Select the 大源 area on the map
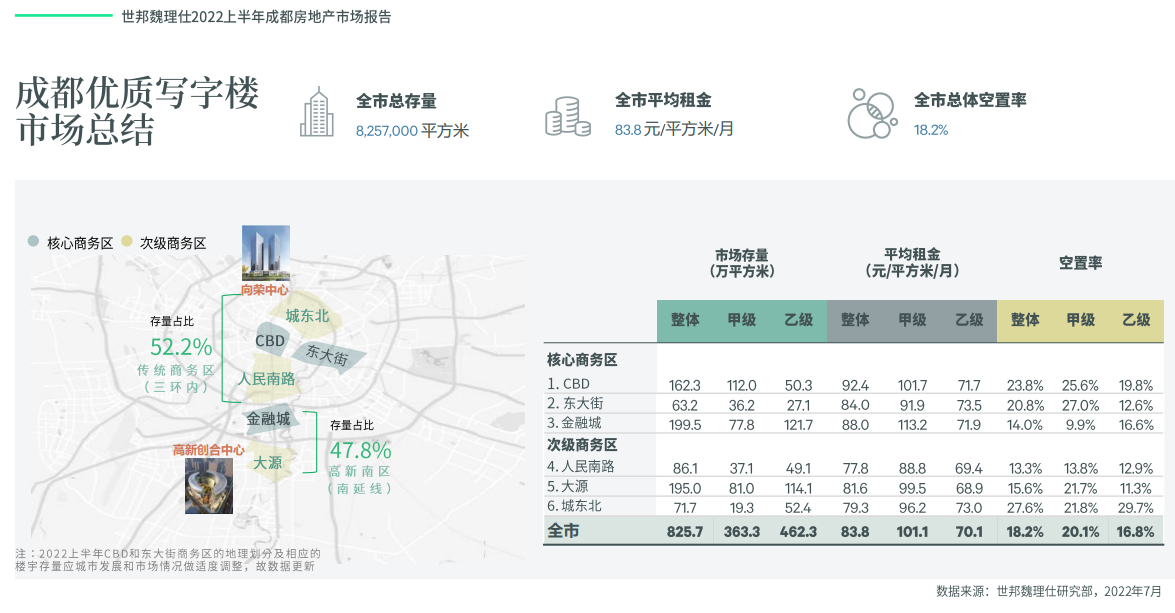 point(267,463)
